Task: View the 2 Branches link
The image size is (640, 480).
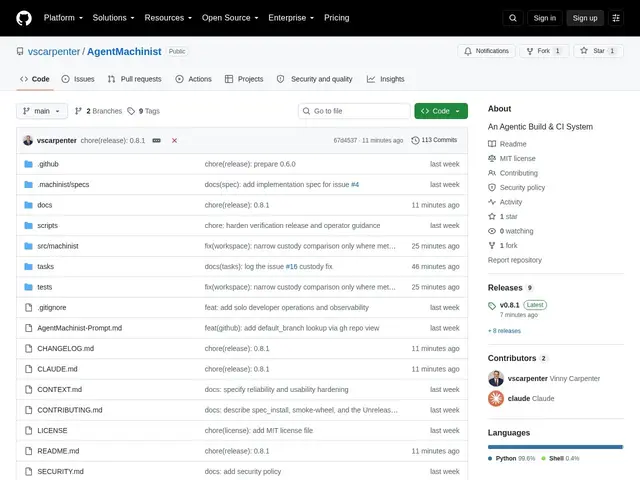Action: pos(98,111)
